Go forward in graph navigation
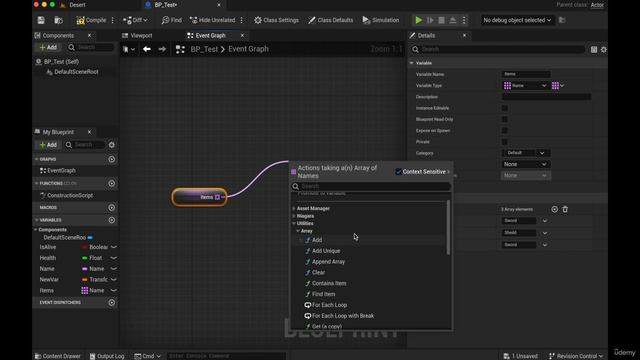 click(162, 49)
